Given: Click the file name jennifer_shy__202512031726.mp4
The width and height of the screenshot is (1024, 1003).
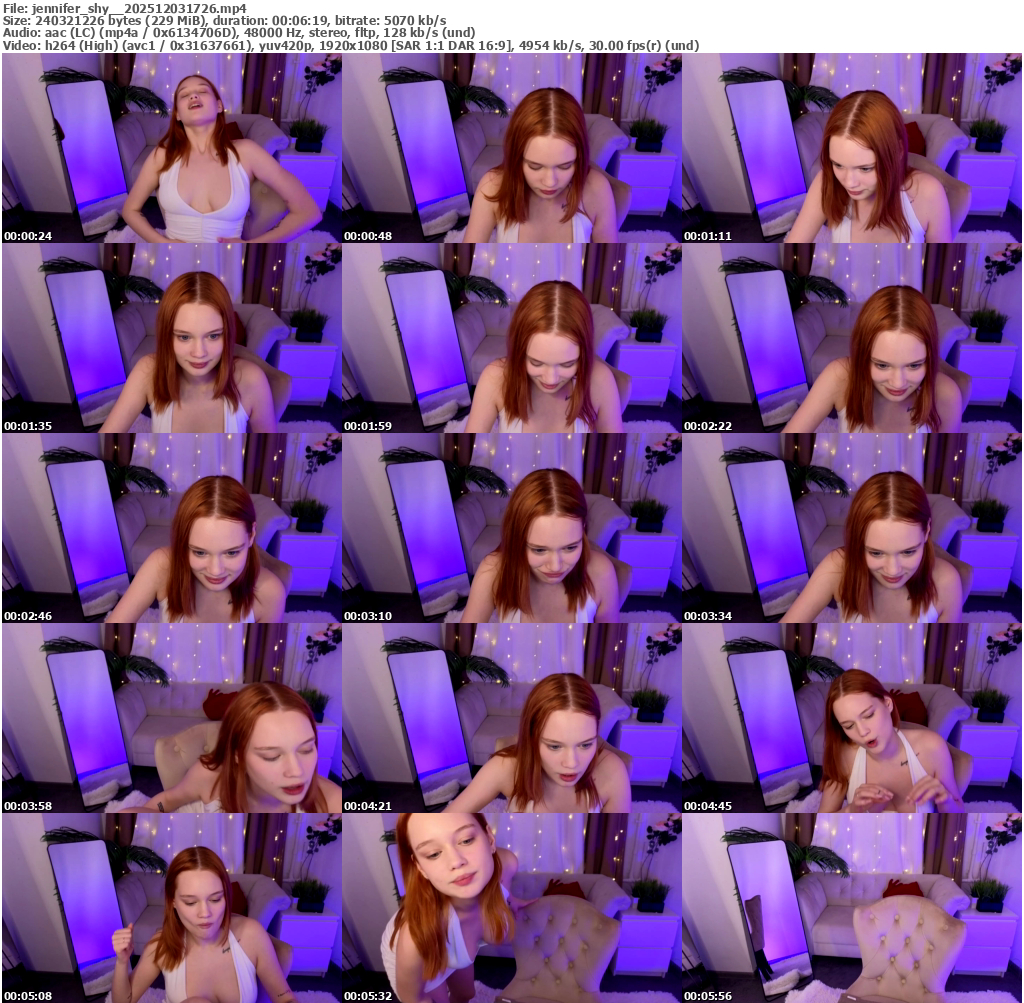Looking at the screenshot, I should tap(139, 8).
